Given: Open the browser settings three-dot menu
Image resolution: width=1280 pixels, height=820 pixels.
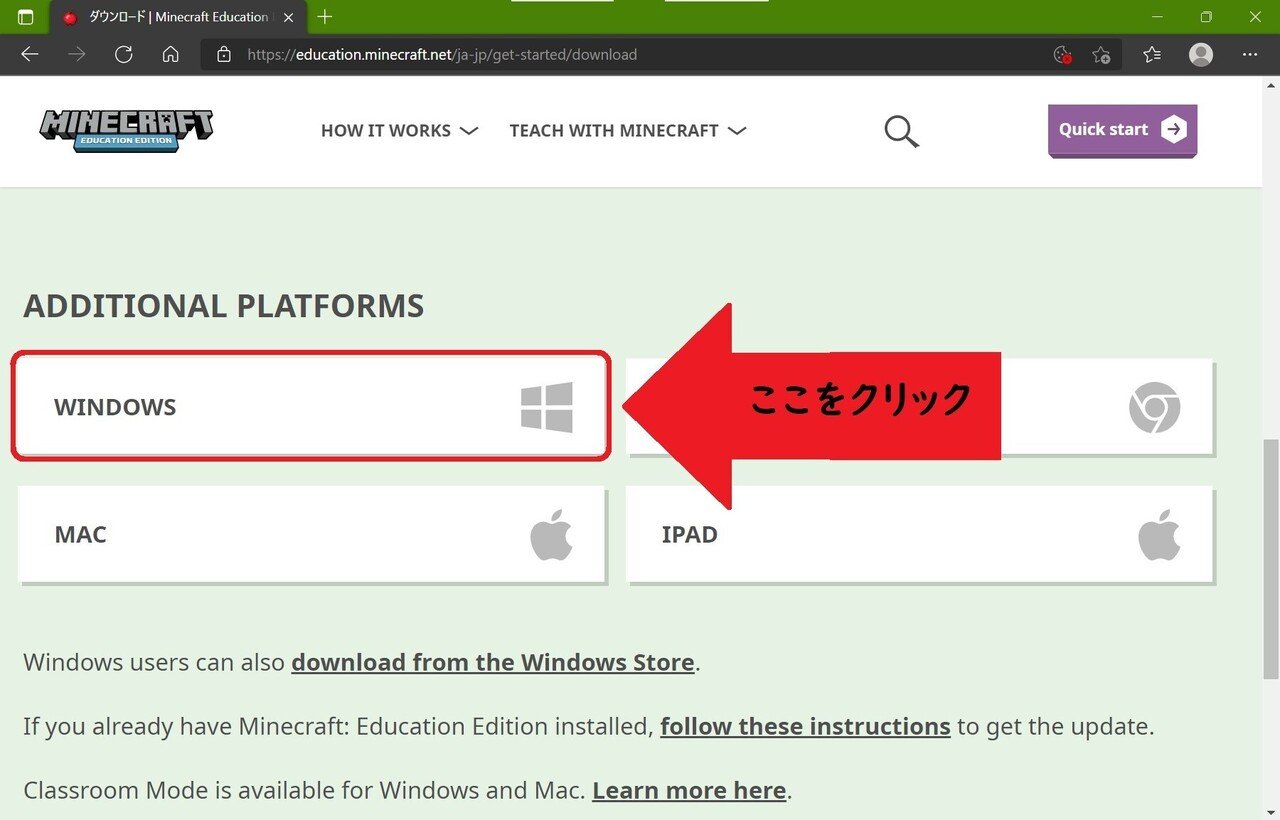Looking at the screenshot, I should 1250,55.
